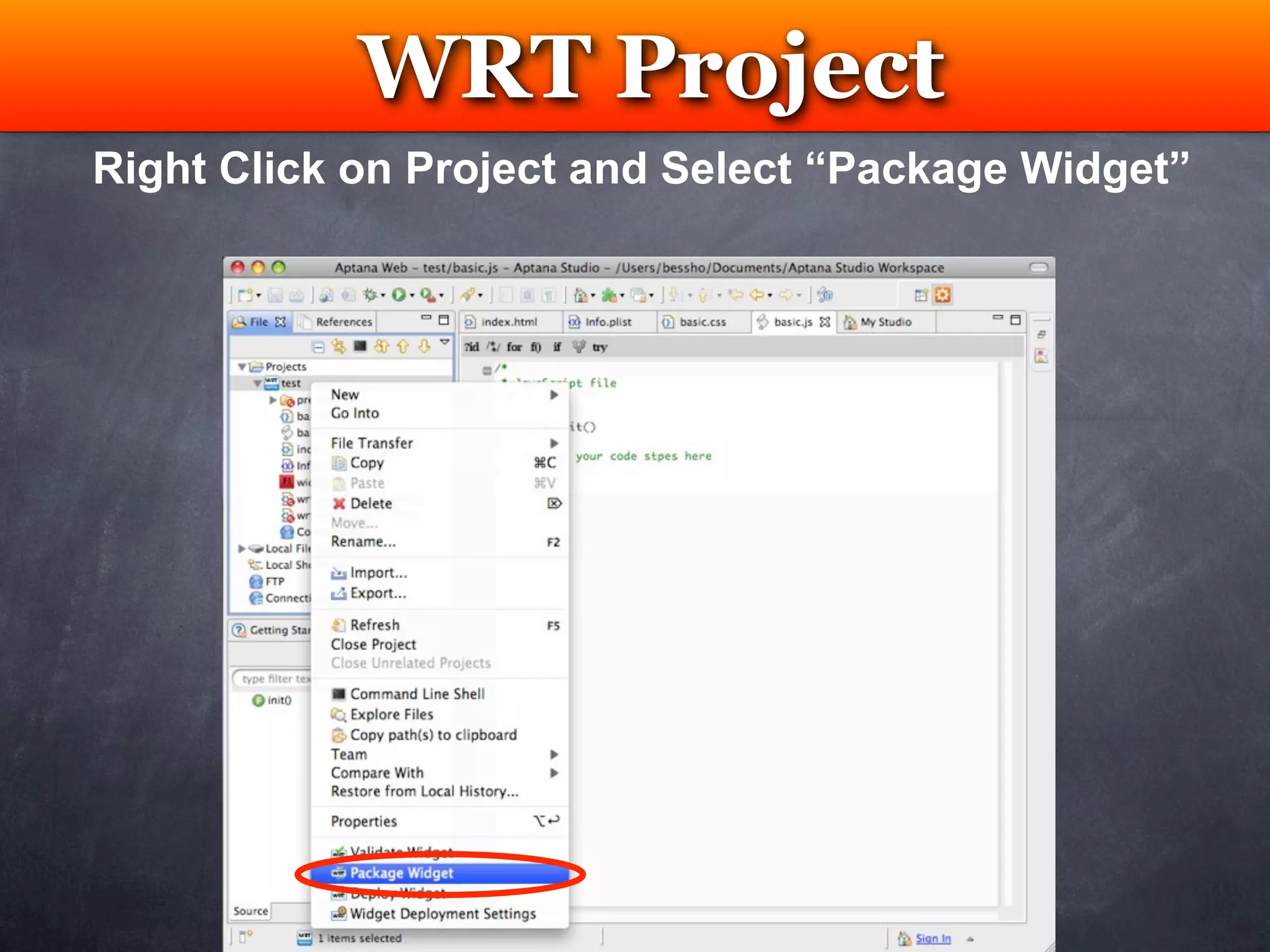Click the yellow Back arrow in toolbar
1270x952 pixels.
(x=757, y=295)
